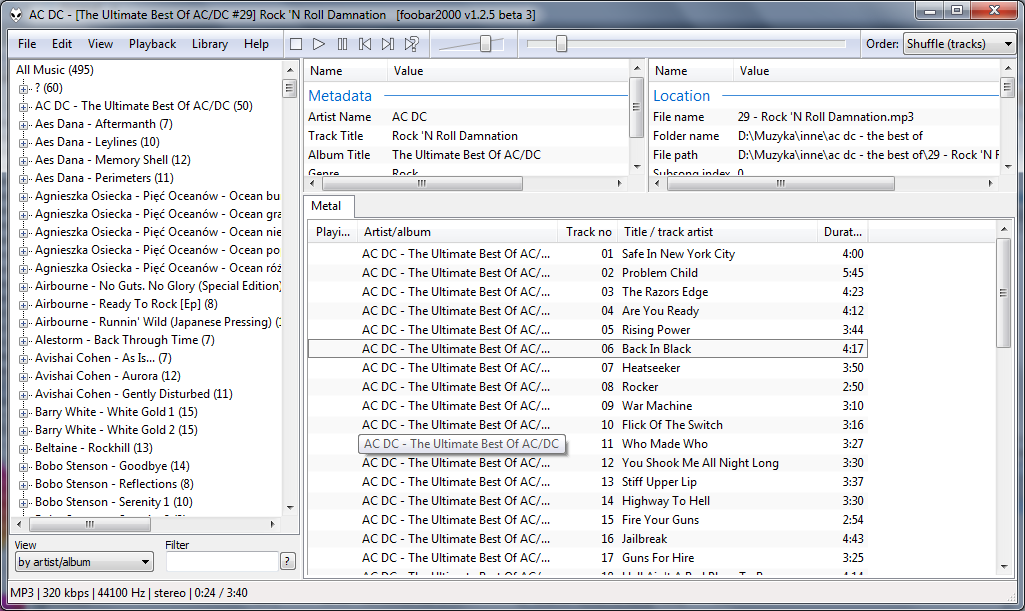Expand Aes Dana - Leylines node

(x=24, y=142)
